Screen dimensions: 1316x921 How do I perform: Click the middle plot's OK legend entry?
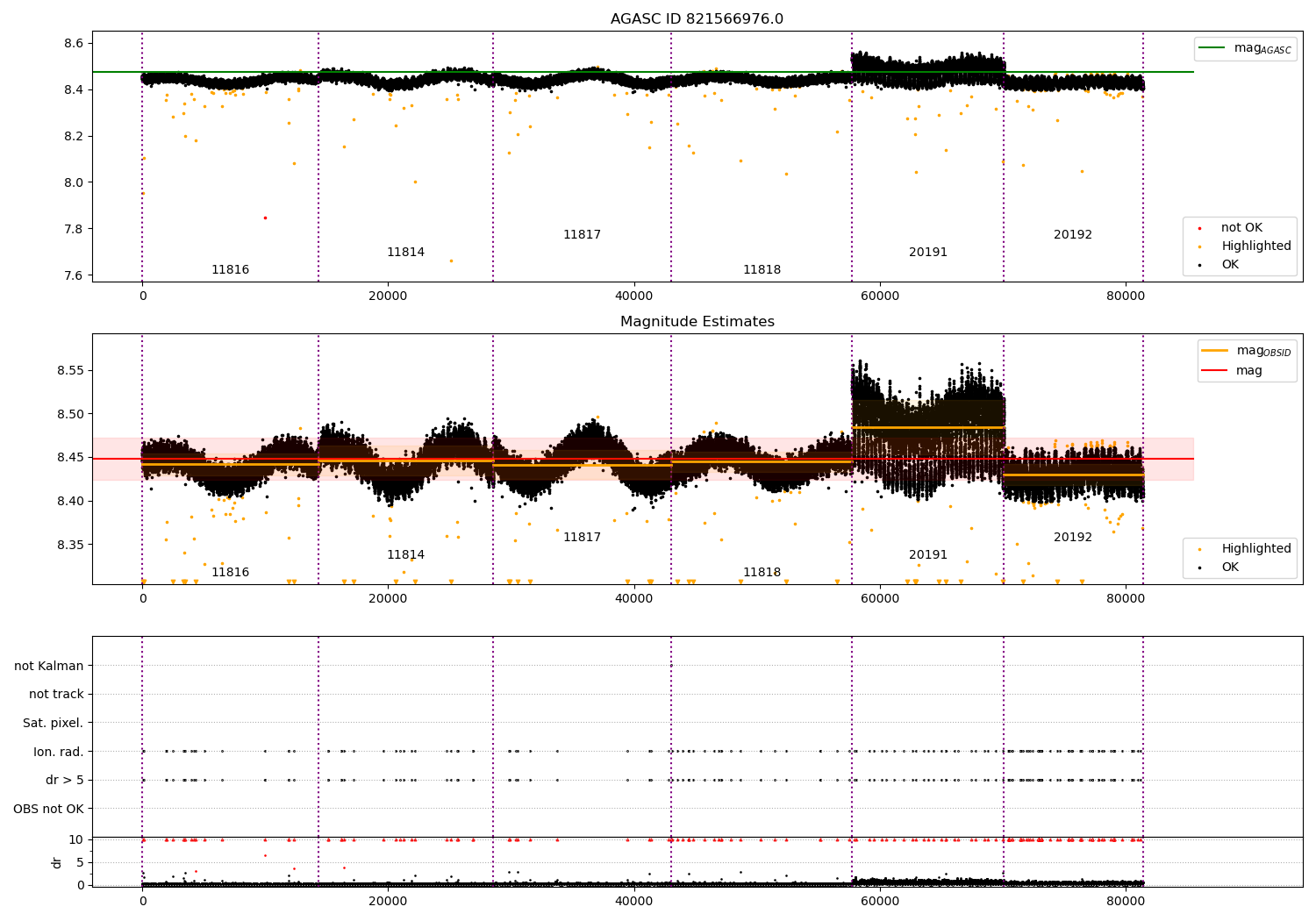[1219, 568]
